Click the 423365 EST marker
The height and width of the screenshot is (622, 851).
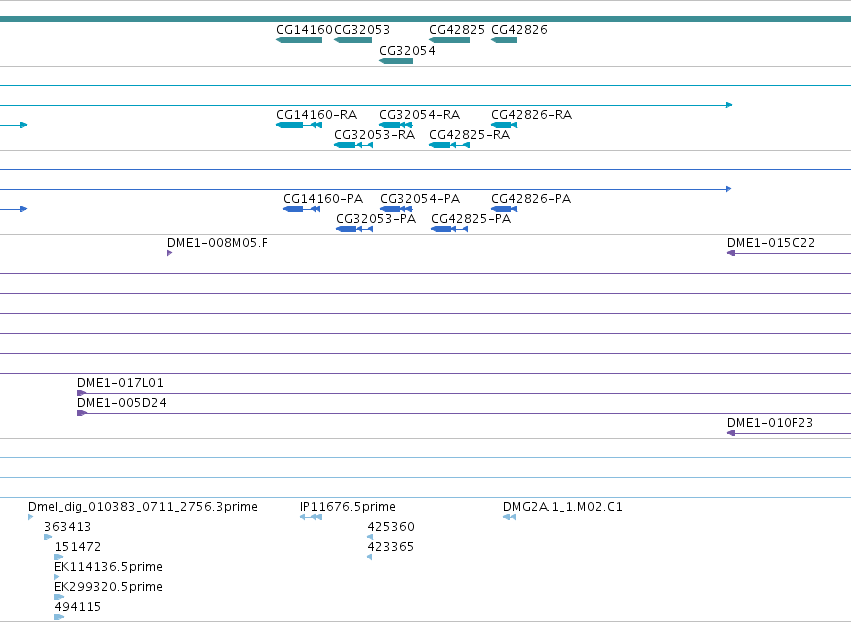coord(370,557)
